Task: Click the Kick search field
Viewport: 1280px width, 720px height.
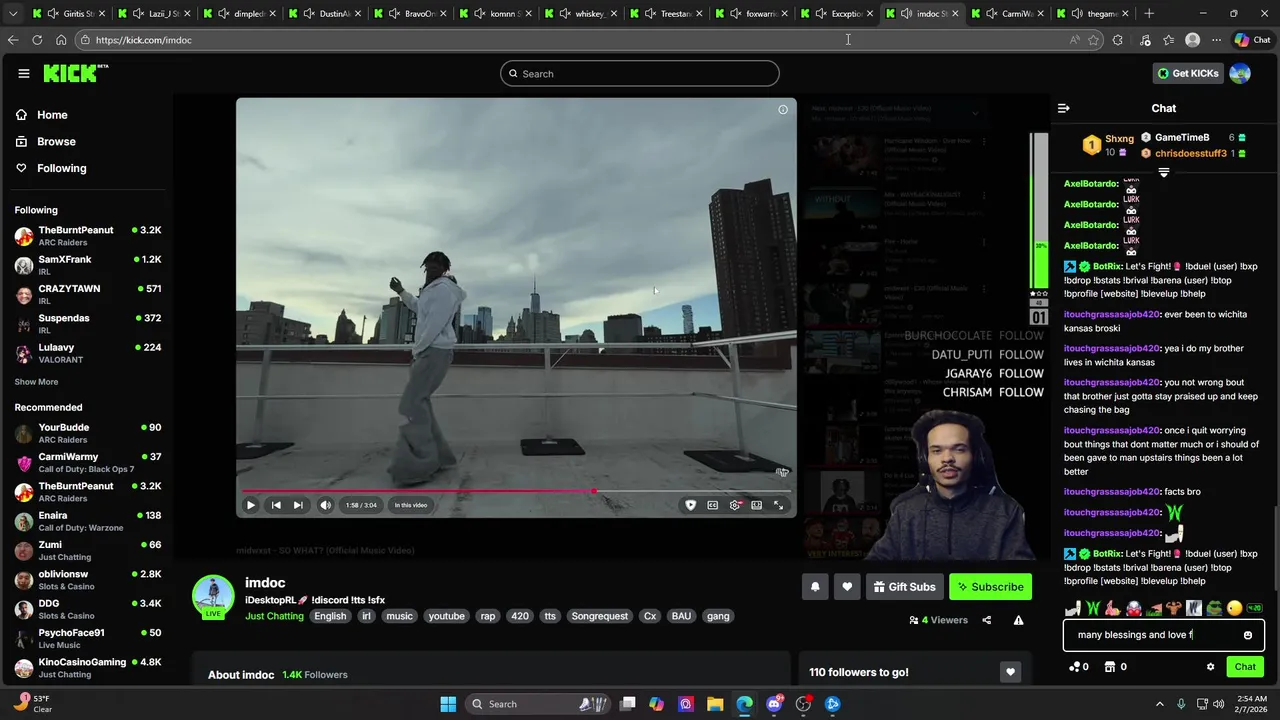Action: (640, 73)
